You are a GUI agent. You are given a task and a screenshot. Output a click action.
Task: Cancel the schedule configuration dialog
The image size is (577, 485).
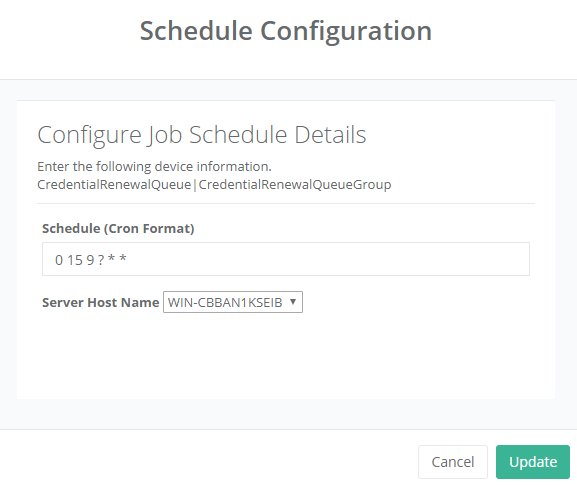(453, 462)
